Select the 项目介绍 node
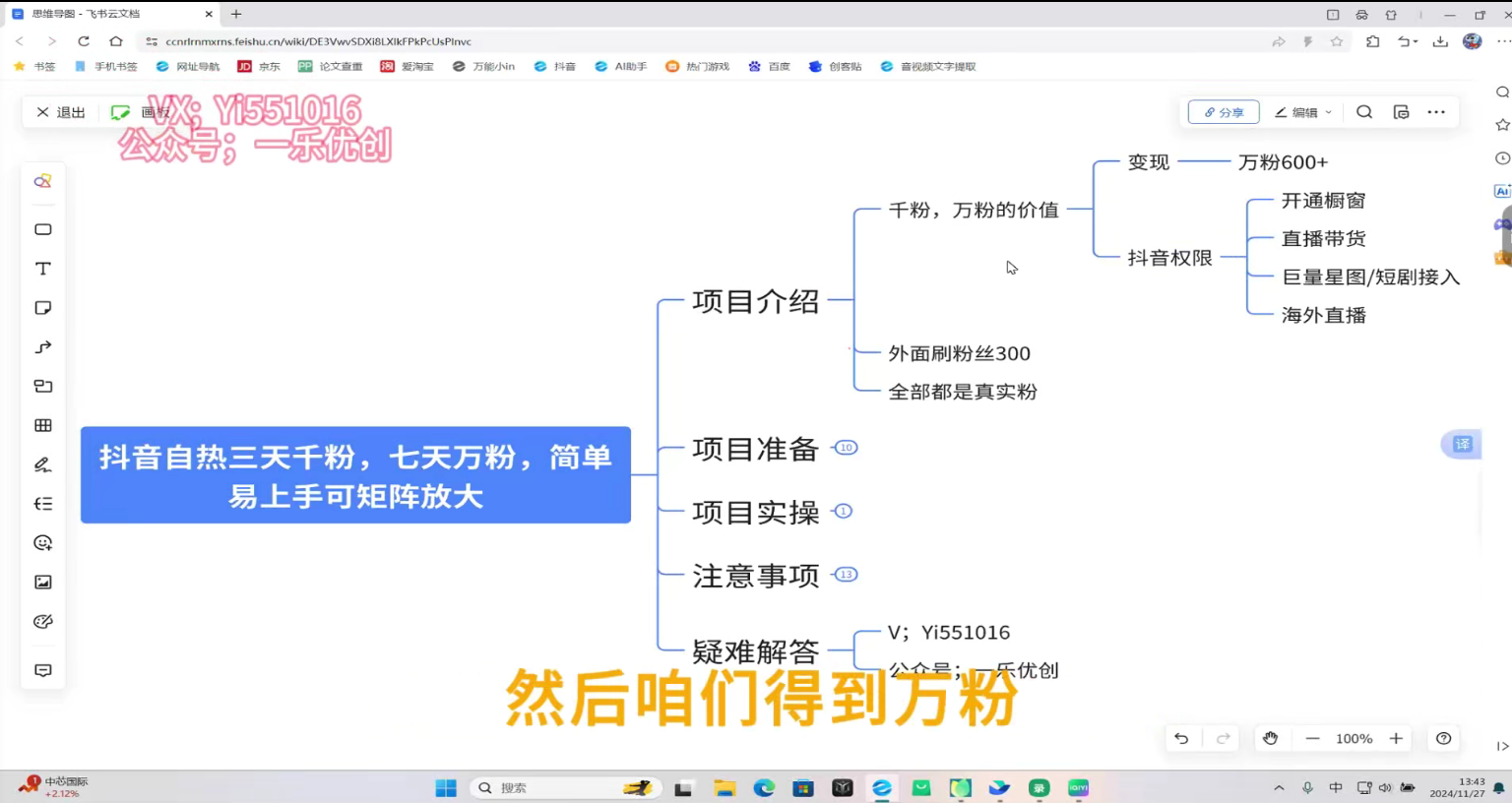 756,301
